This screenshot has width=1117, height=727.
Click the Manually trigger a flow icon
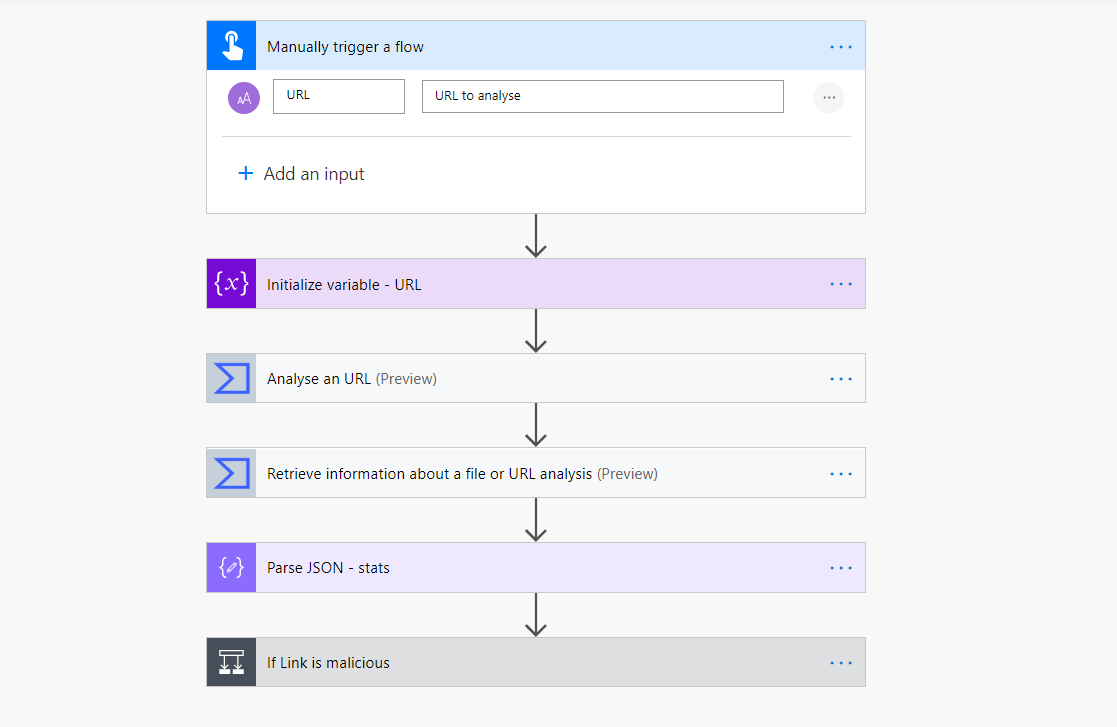[x=231, y=45]
